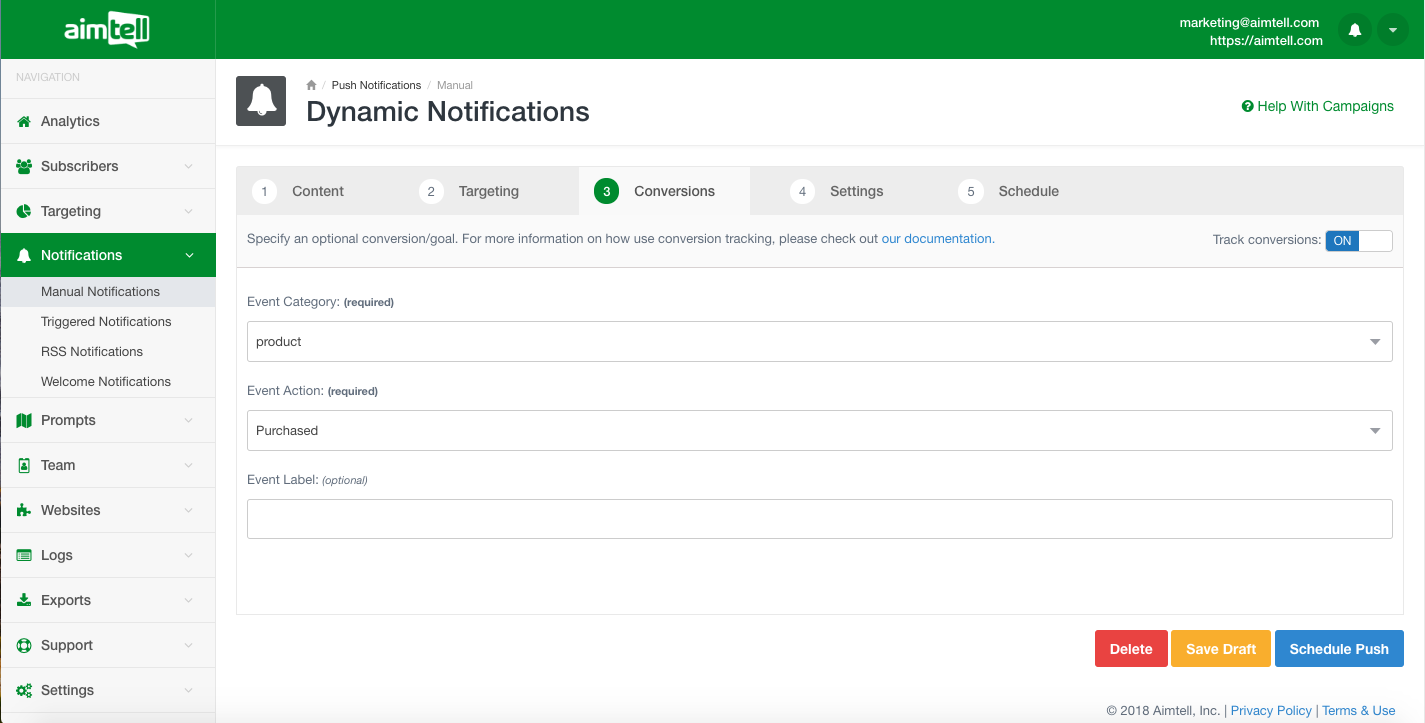Open the Prompts section icon
The width and height of the screenshot is (1425, 723).
tap(22, 420)
